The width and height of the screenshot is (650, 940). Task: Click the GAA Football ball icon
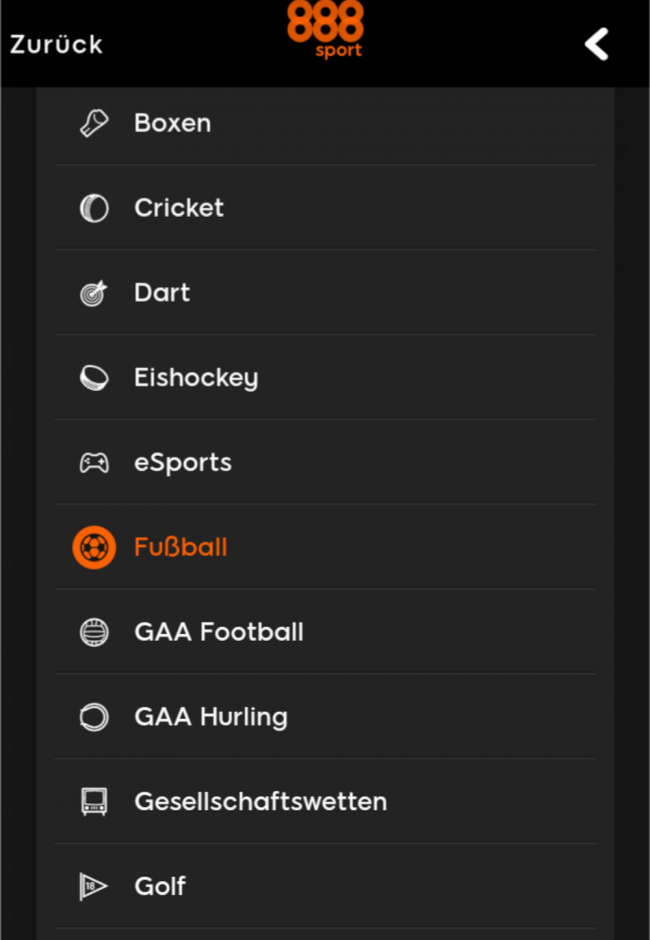(x=94, y=632)
